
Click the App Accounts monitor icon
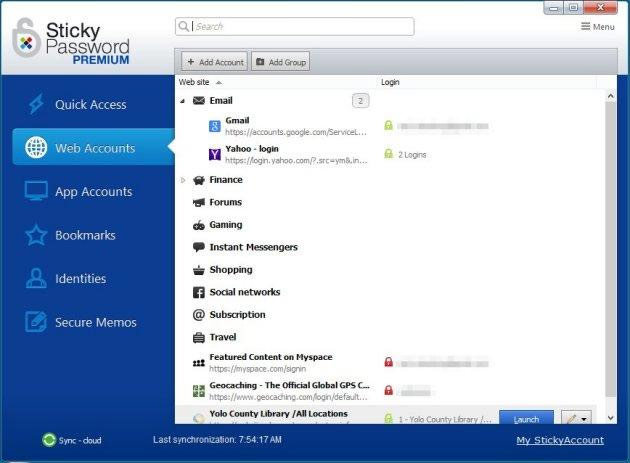[x=36, y=191]
